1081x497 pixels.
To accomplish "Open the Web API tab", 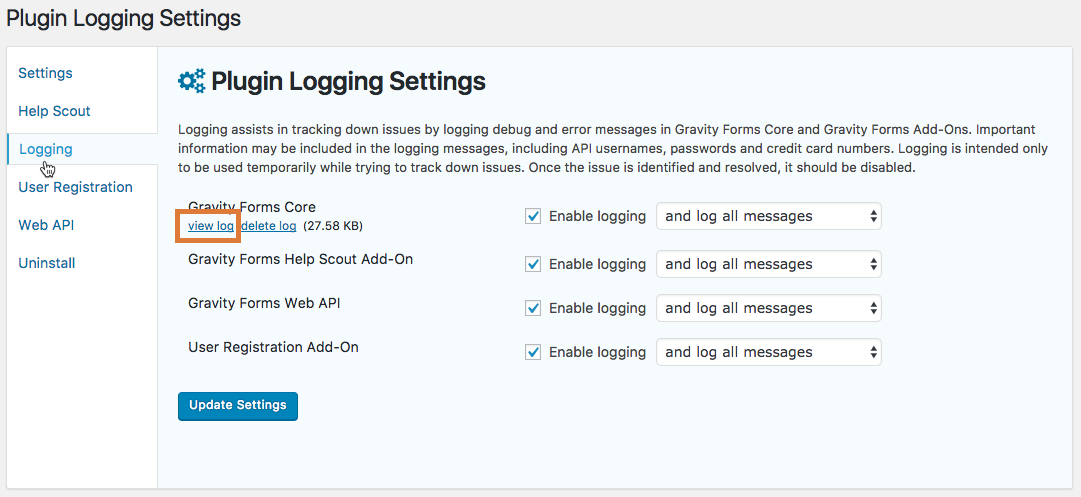I will 46,225.
